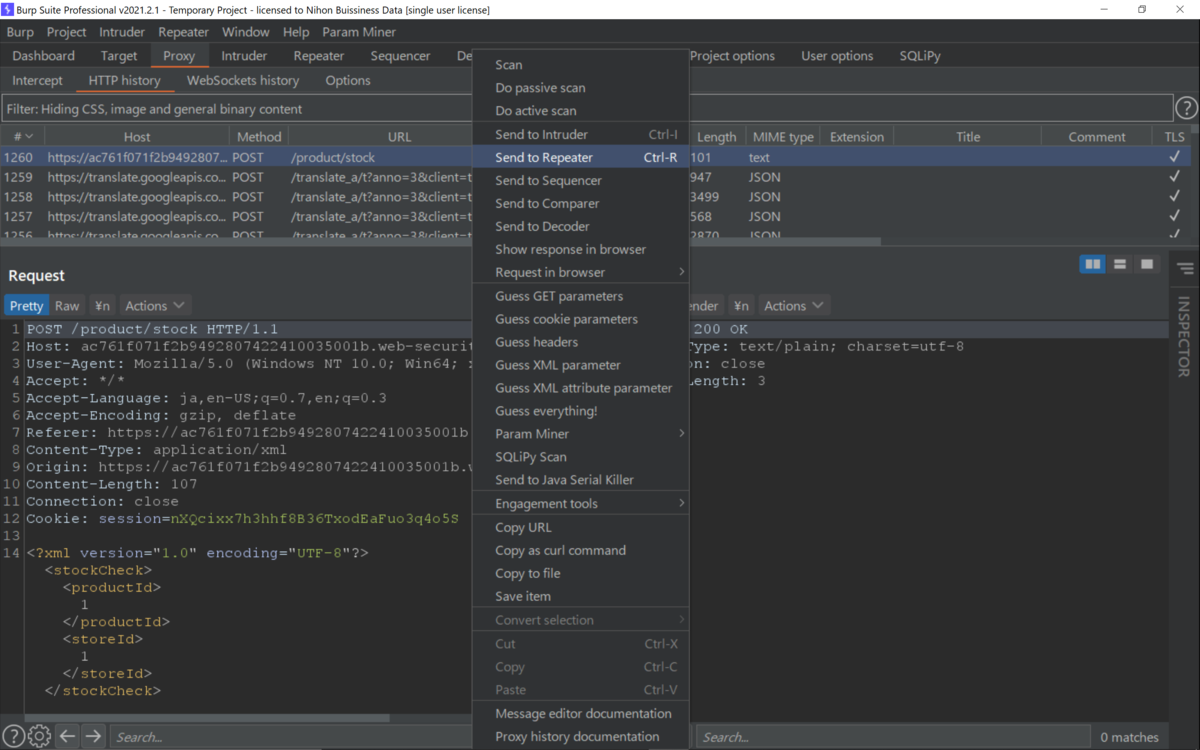This screenshot has height=750, width=1200.
Task: Choose Send to Intruder menu item
Action: point(580,134)
